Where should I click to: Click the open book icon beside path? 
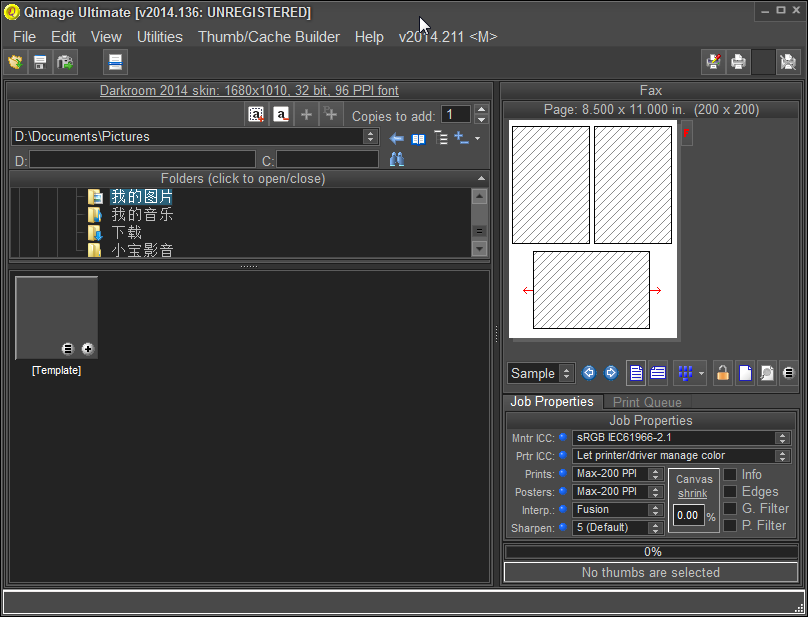click(418, 138)
